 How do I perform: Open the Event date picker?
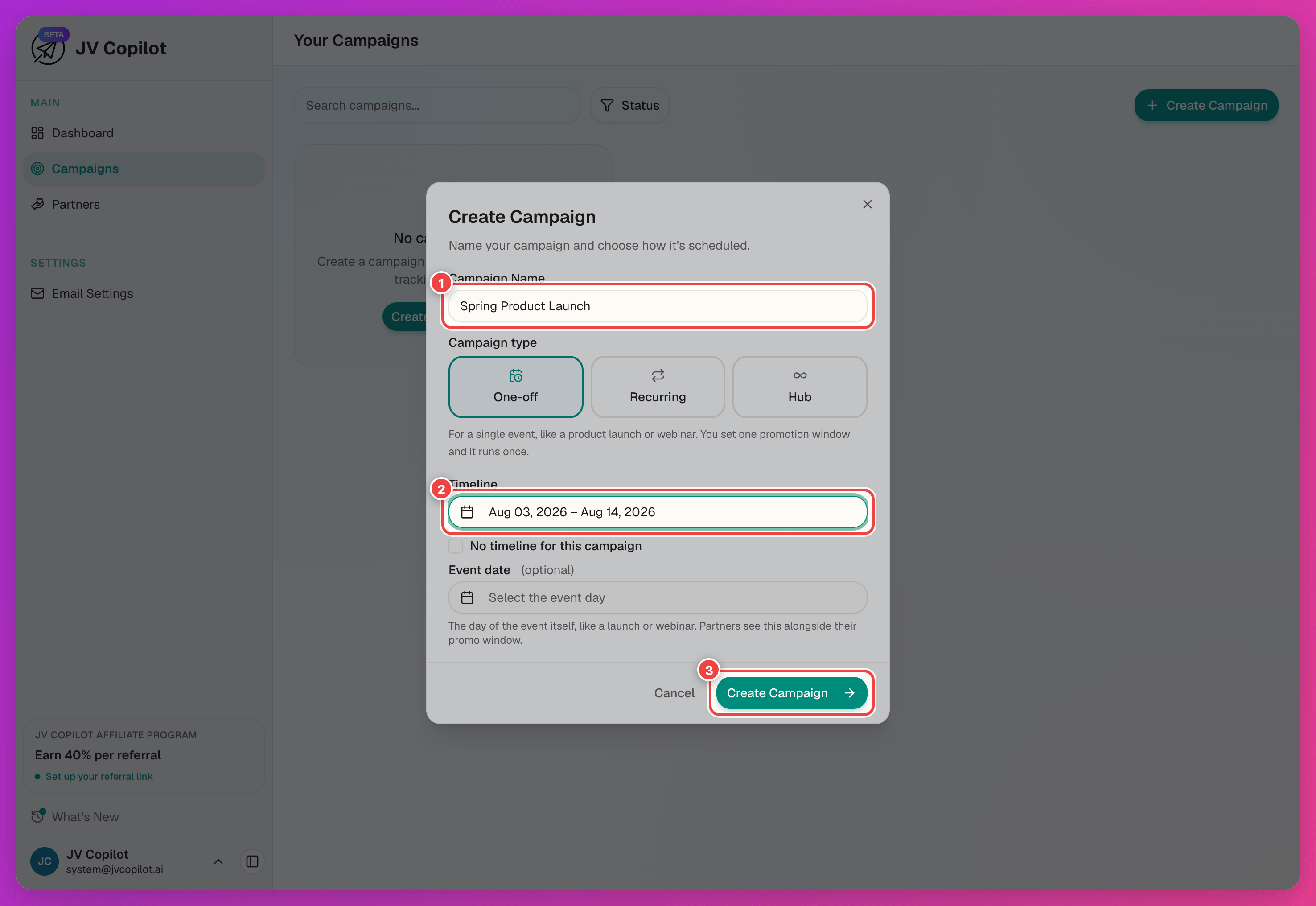658,598
